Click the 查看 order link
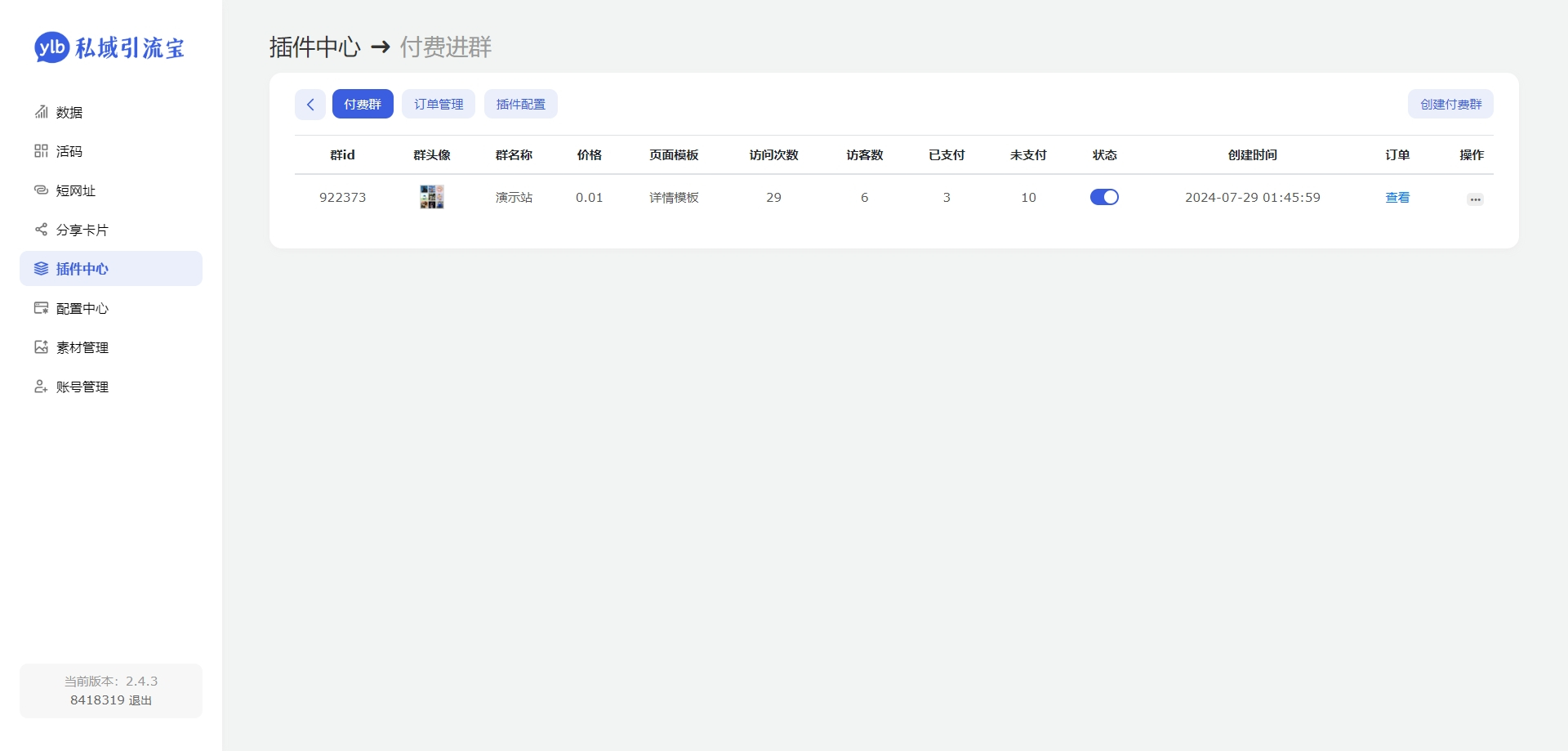 [1397, 197]
